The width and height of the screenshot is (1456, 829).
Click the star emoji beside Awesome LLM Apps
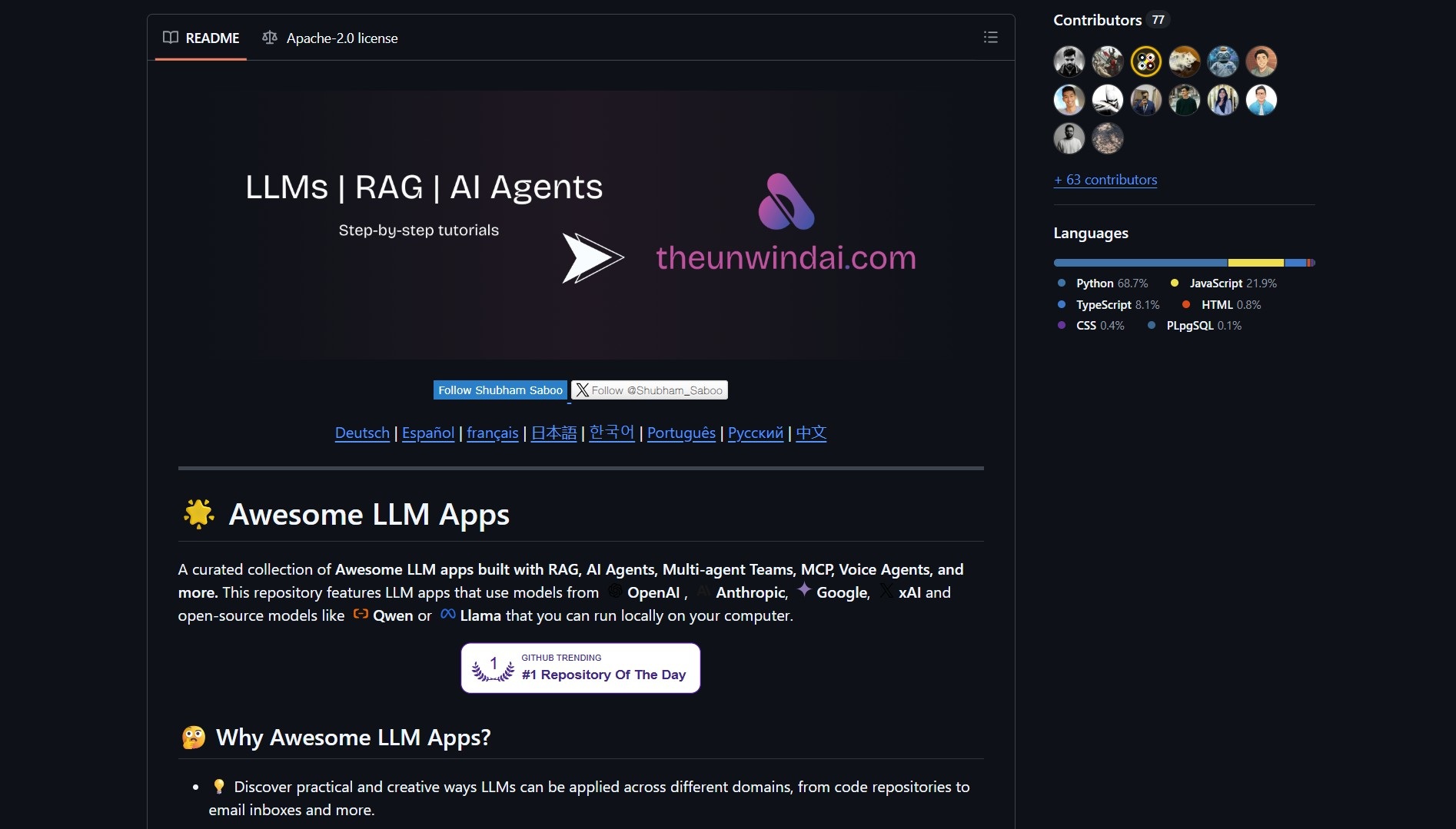(199, 514)
